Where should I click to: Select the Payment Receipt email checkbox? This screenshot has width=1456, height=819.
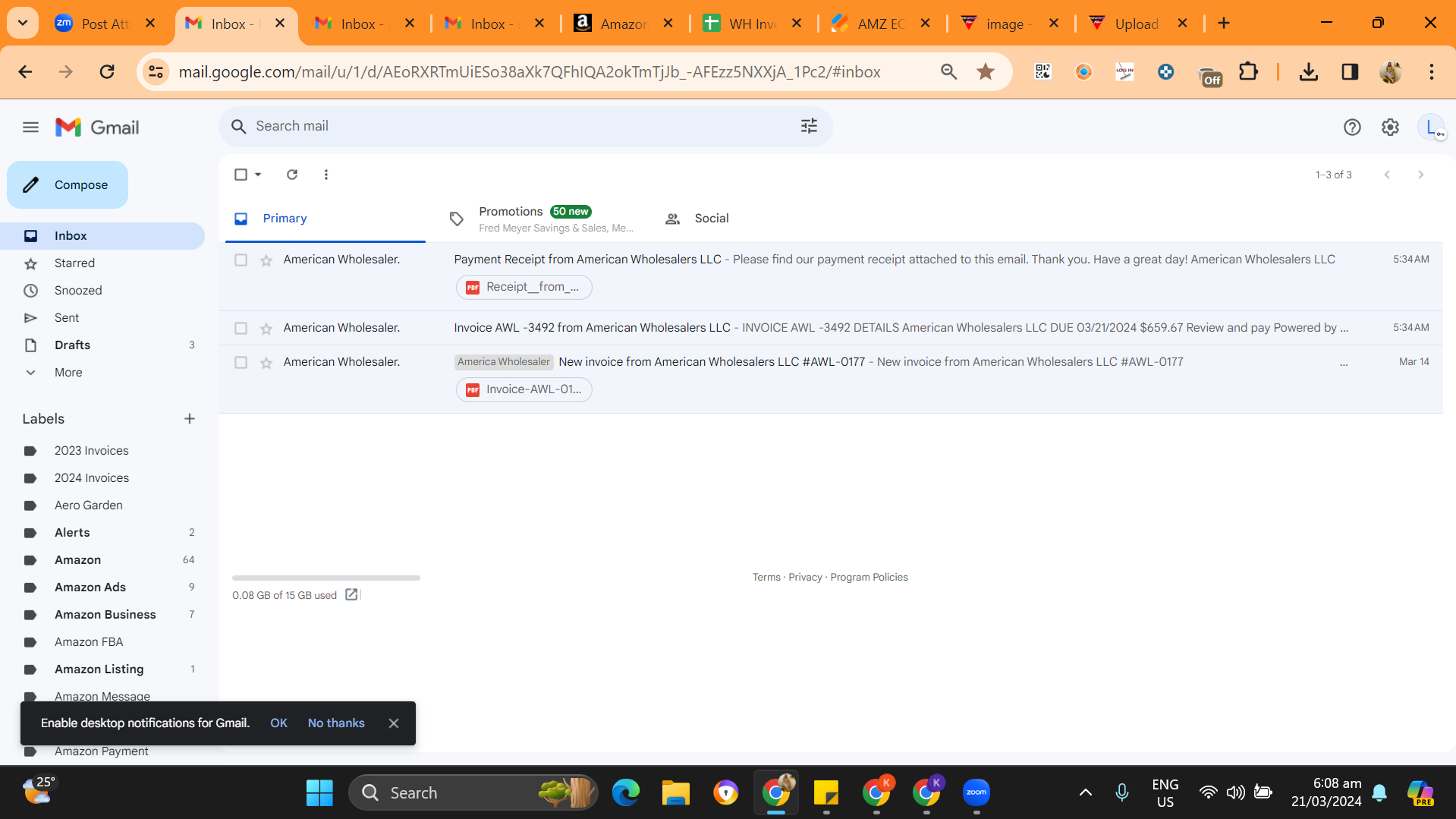click(241, 260)
